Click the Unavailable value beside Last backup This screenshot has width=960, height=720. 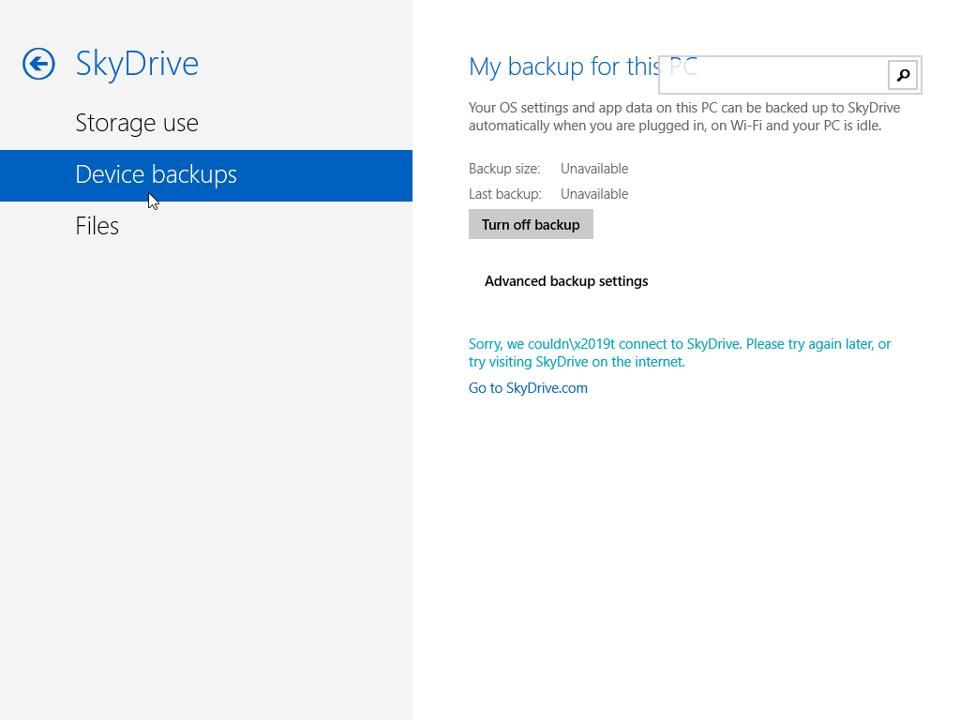click(x=594, y=194)
